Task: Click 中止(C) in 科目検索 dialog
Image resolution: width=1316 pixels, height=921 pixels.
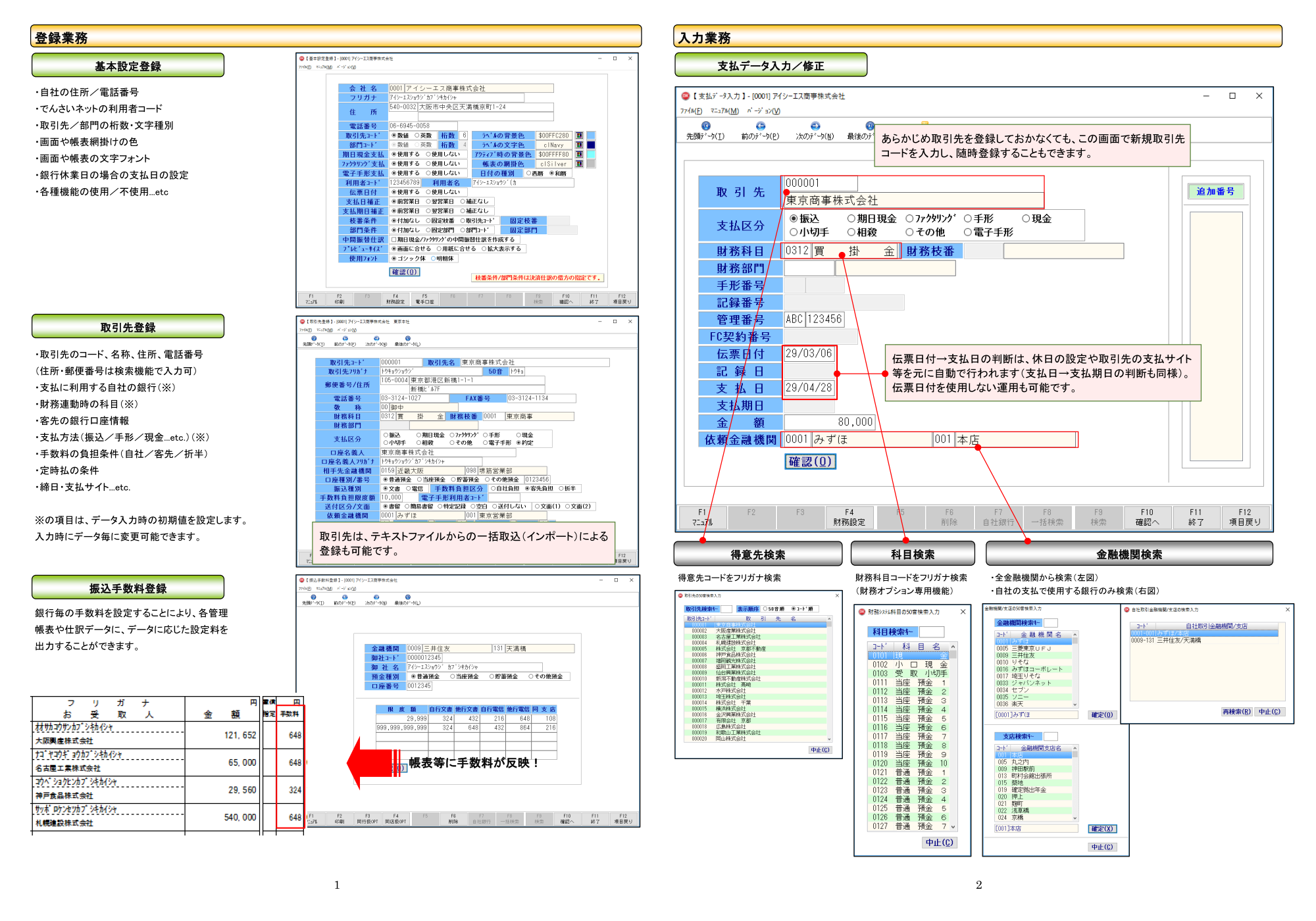Action: 939,843
